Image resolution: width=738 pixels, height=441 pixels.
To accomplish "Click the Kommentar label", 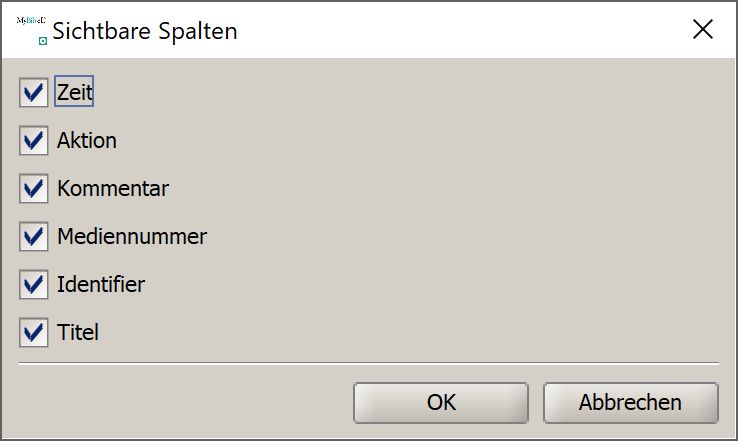I will point(113,188).
